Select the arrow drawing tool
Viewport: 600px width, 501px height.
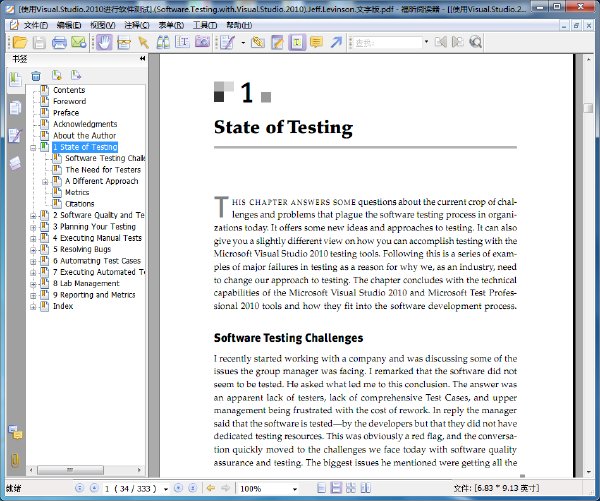coord(336,42)
